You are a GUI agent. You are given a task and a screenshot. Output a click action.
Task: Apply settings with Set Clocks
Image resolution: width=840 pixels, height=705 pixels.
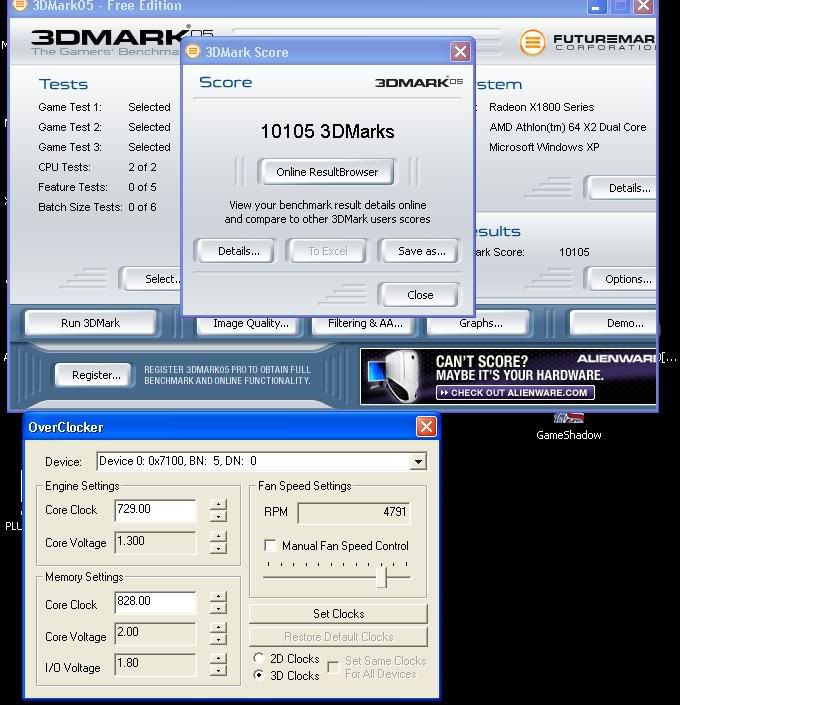click(339, 614)
